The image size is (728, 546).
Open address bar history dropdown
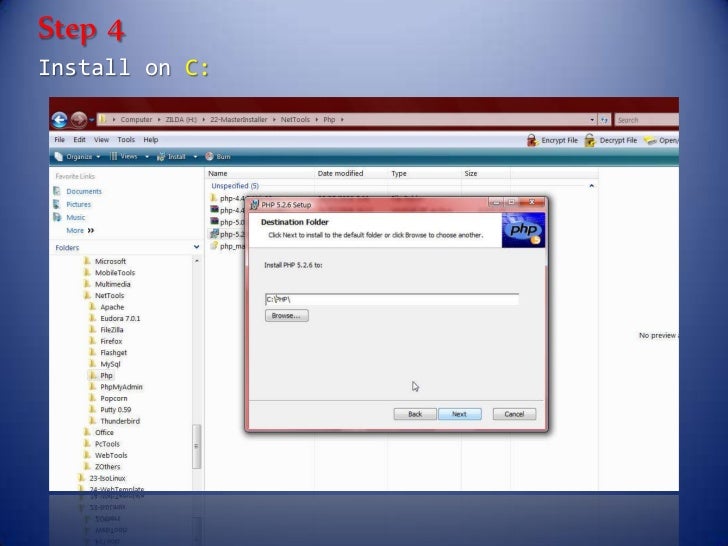click(x=592, y=120)
